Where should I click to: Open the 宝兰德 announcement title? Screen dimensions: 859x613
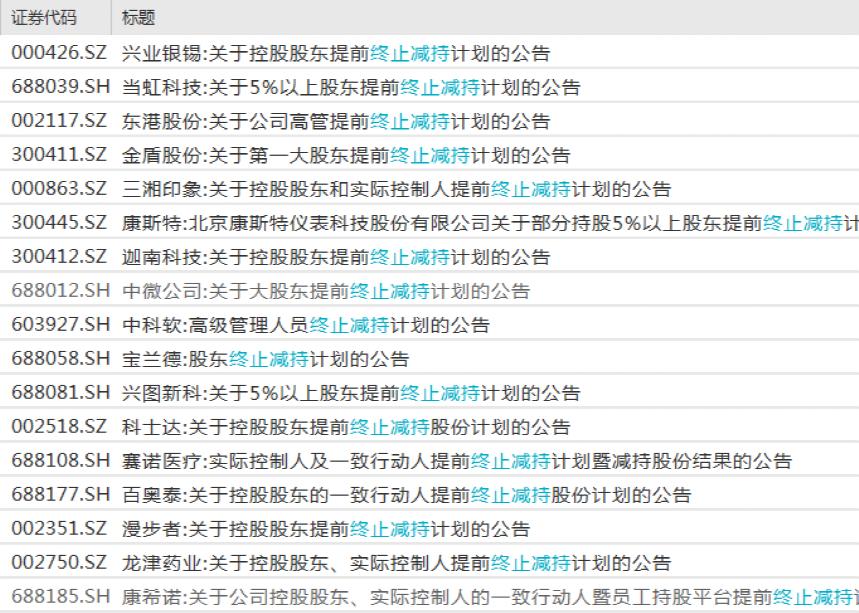(266, 359)
